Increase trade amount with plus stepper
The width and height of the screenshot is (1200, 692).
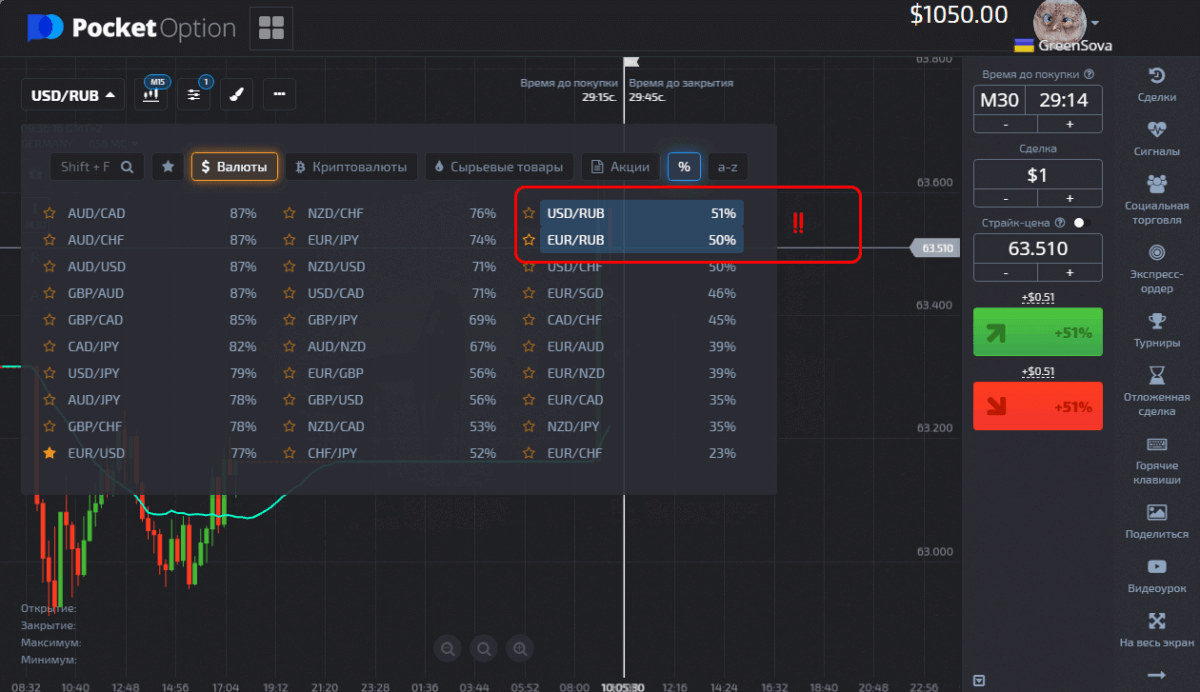(x=1069, y=199)
